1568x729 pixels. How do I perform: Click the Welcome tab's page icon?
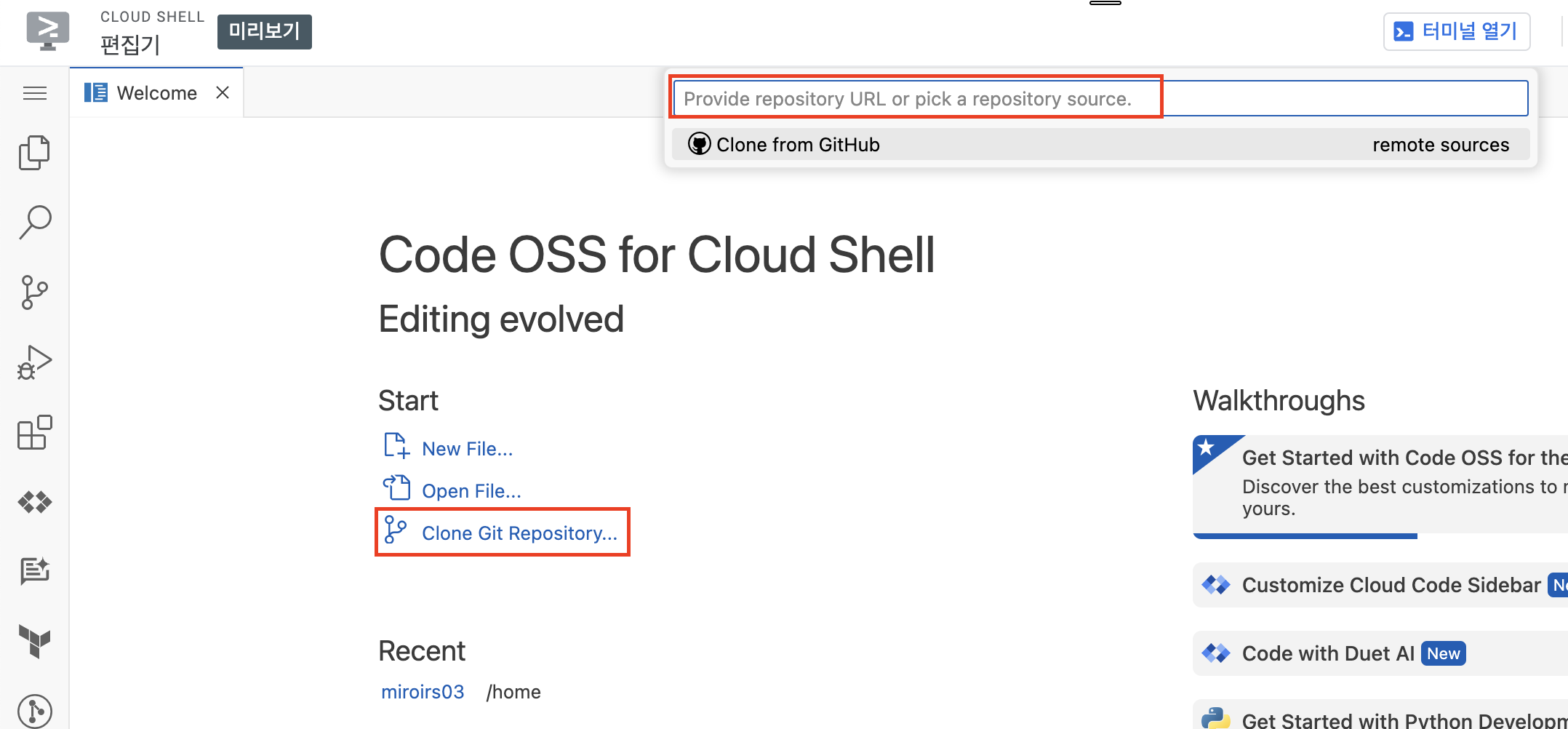pos(96,92)
